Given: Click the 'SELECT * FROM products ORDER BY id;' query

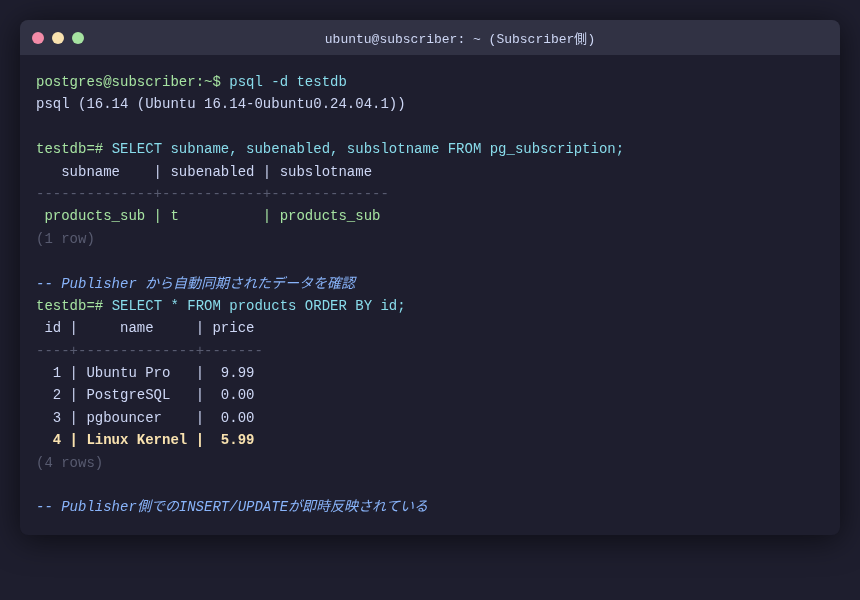Looking at the screenshot, I should pos(258,305).
